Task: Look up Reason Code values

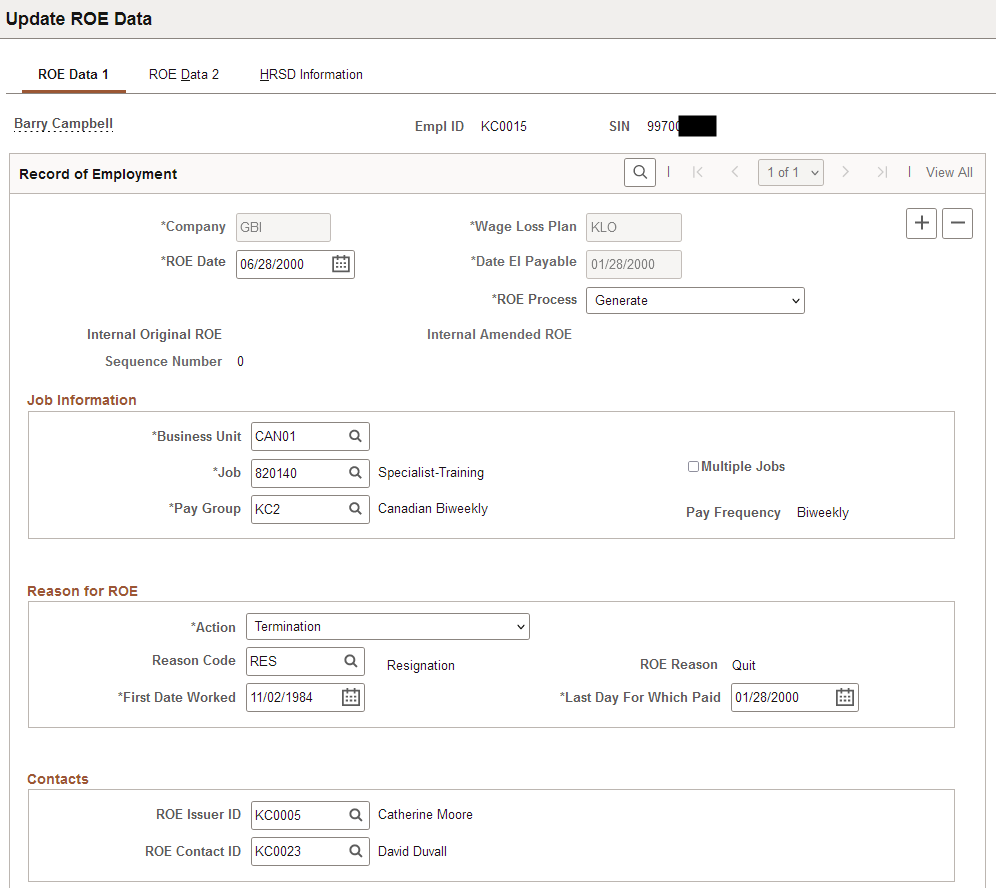Action: (x=351, y=661)
